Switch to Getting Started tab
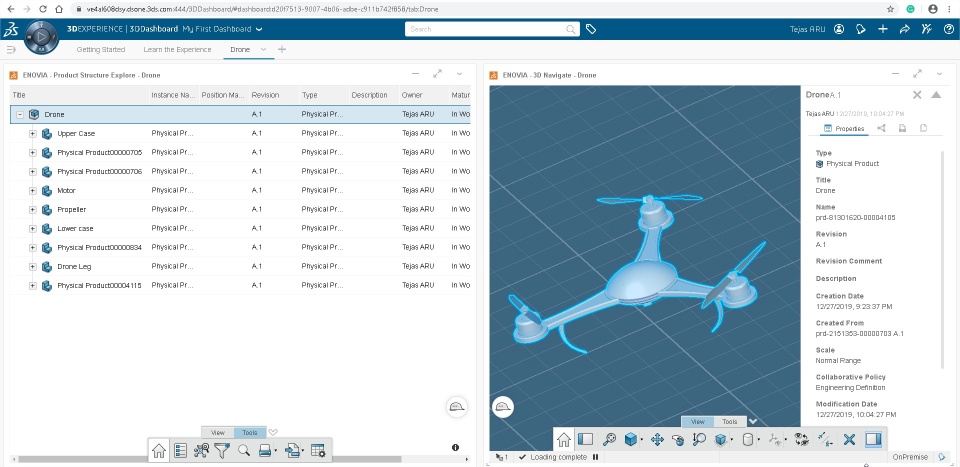 point(100,50)
